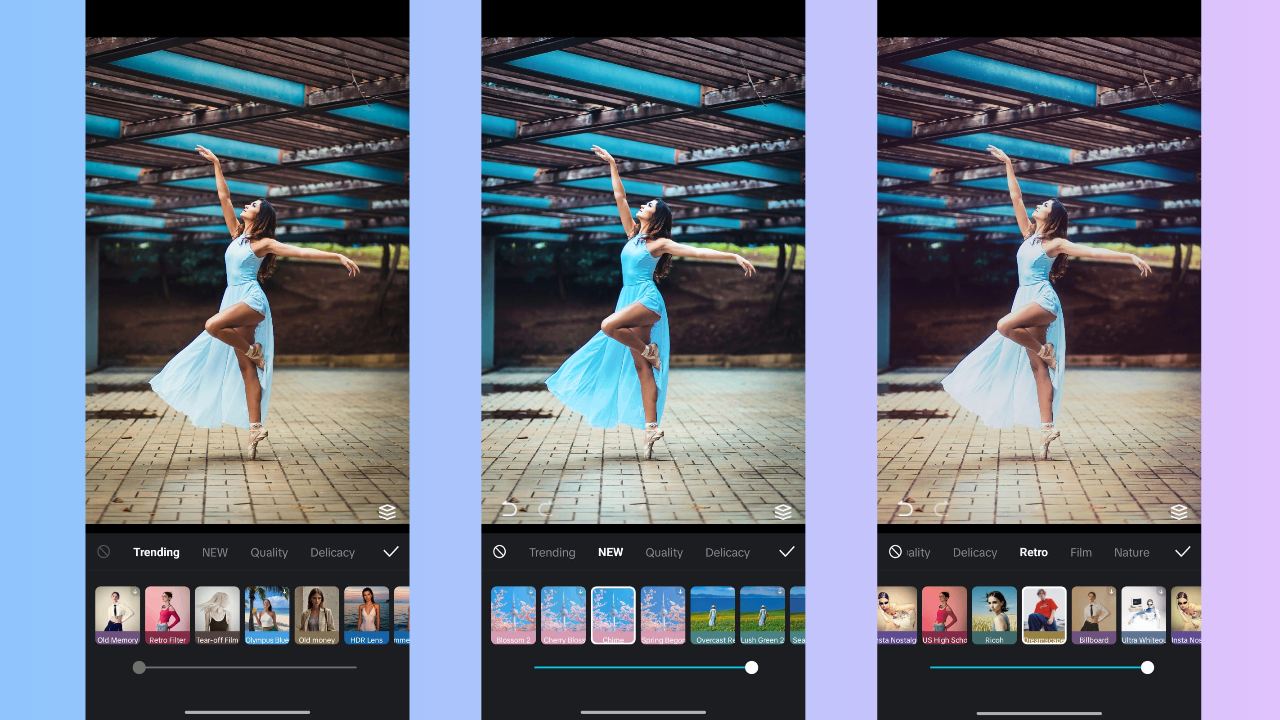Open the Nature filter category

[1131, 551]
